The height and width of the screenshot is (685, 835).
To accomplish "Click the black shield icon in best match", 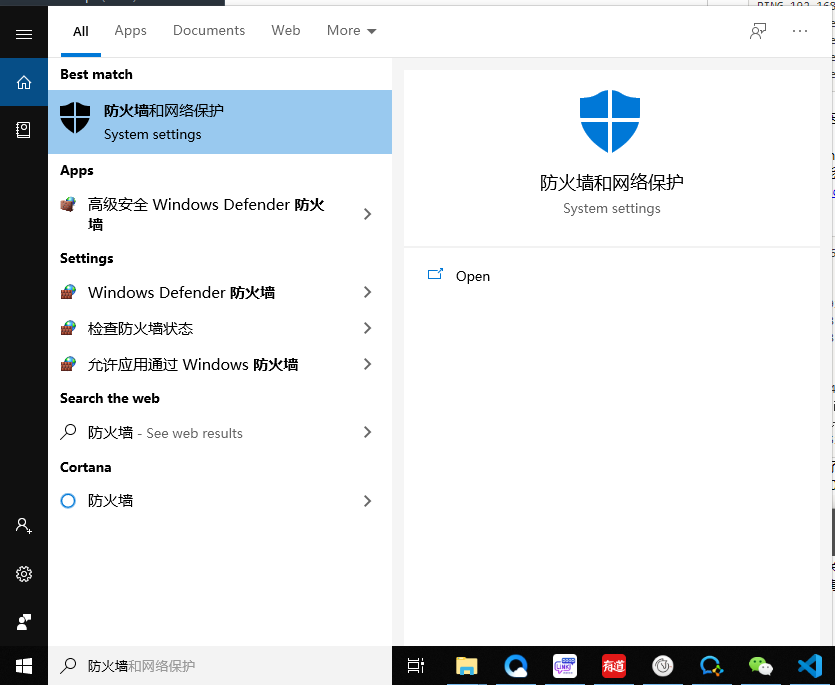I will [75, 118].
